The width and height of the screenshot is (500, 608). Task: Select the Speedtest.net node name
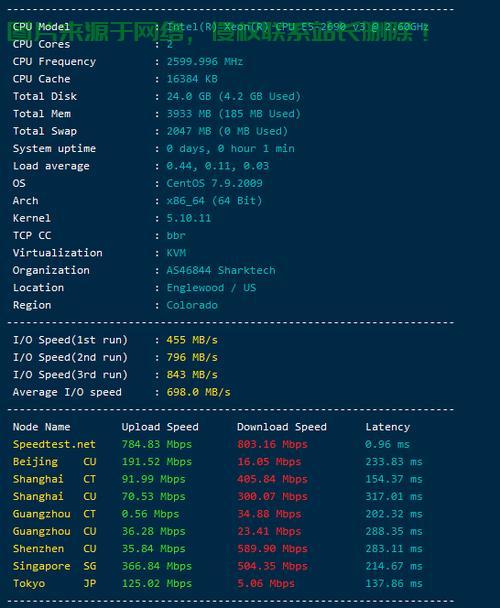(x=54, y=444)
